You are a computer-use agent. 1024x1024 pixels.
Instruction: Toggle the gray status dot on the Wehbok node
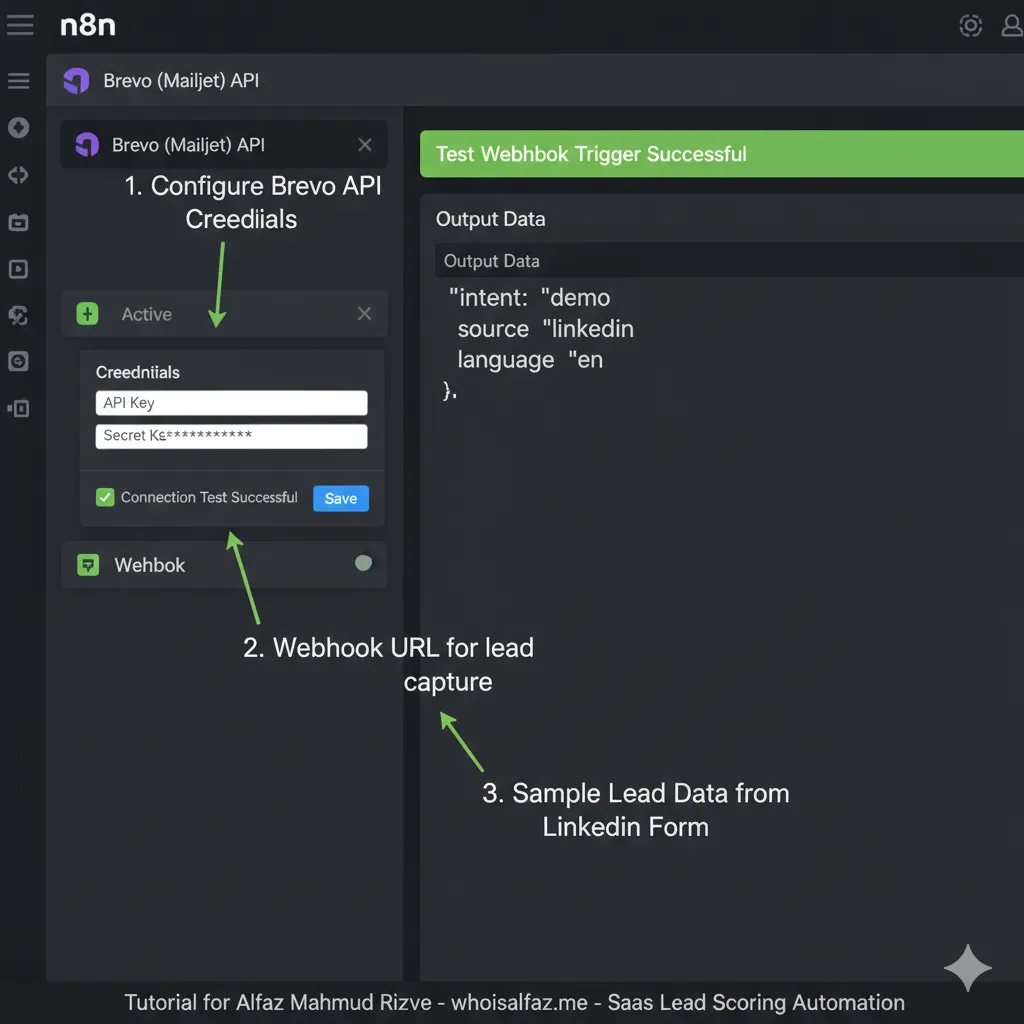point(363,563)
